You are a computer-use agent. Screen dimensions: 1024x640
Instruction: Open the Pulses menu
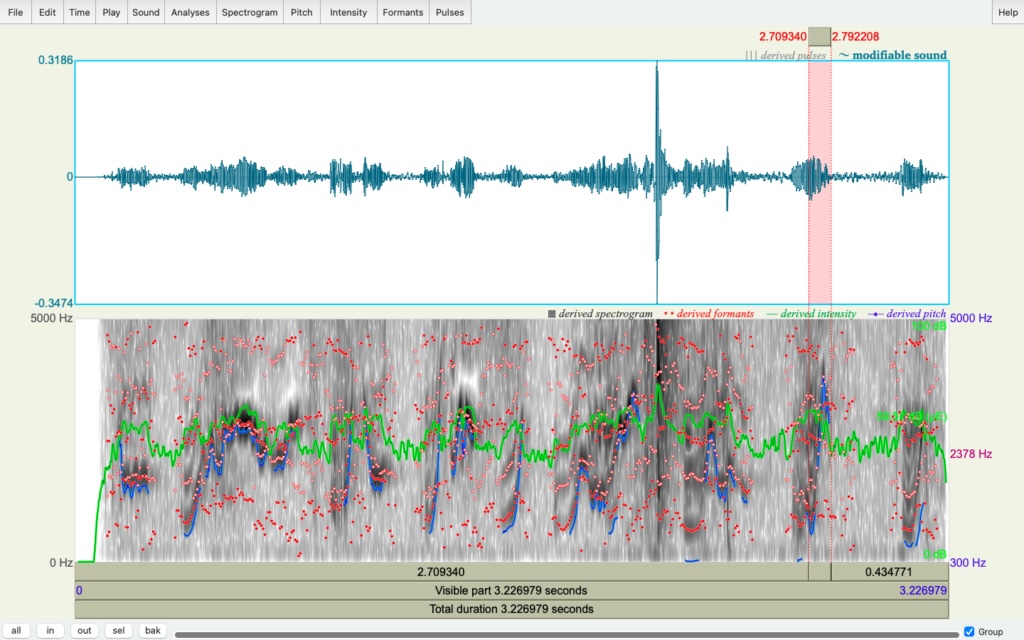450,12
